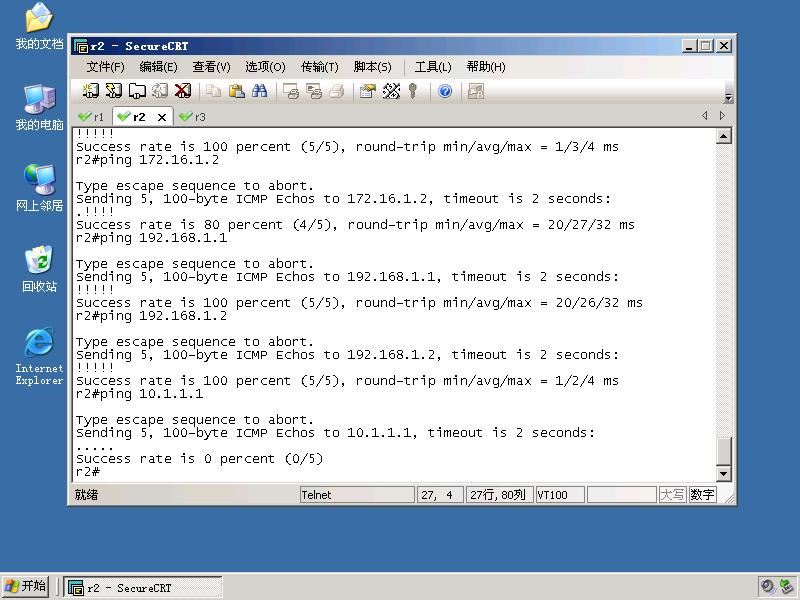Click the Print Screen toolbar icon
This screenshot has height=600, width=800.
click(x=291, y=91)
